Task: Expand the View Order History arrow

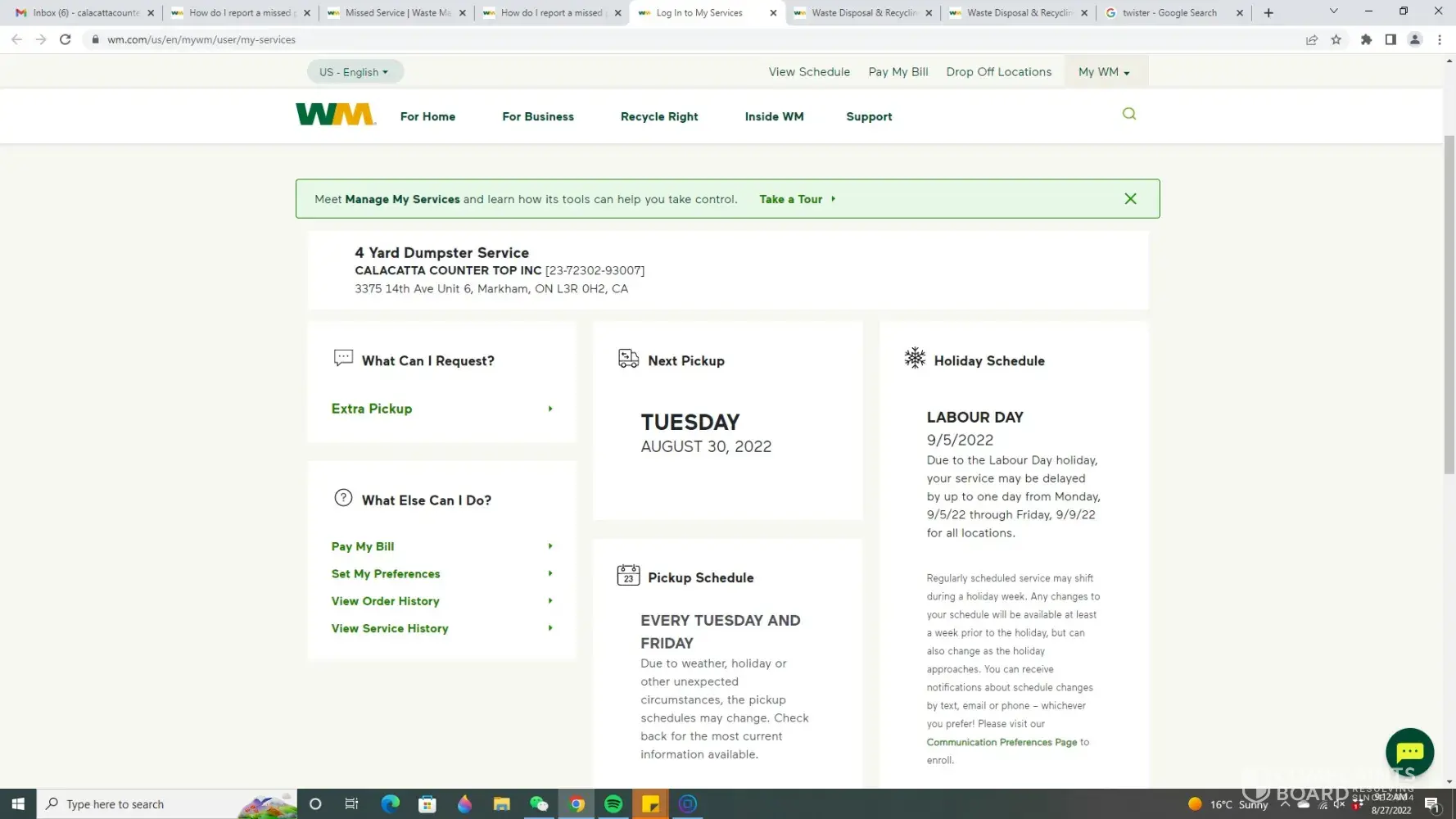Action: pos(550,601)
